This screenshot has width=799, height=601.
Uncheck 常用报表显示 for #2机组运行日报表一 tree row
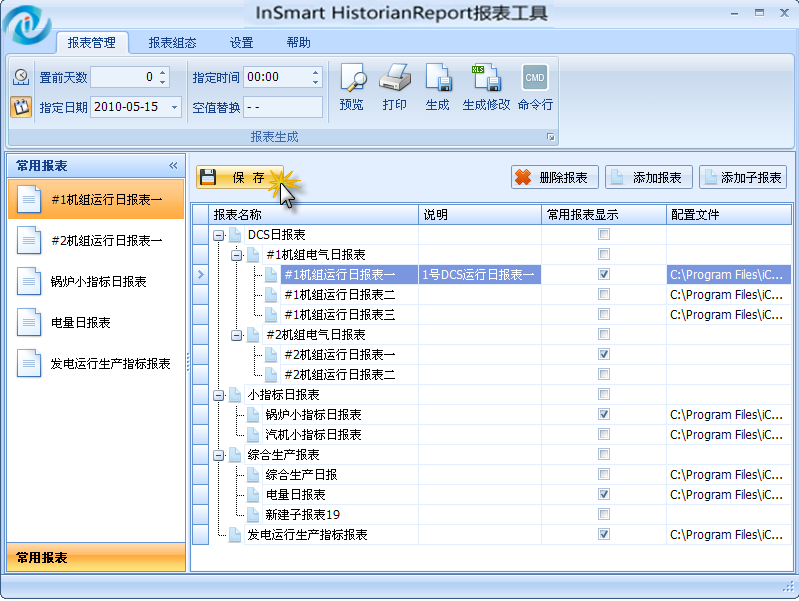click(604, 354)
